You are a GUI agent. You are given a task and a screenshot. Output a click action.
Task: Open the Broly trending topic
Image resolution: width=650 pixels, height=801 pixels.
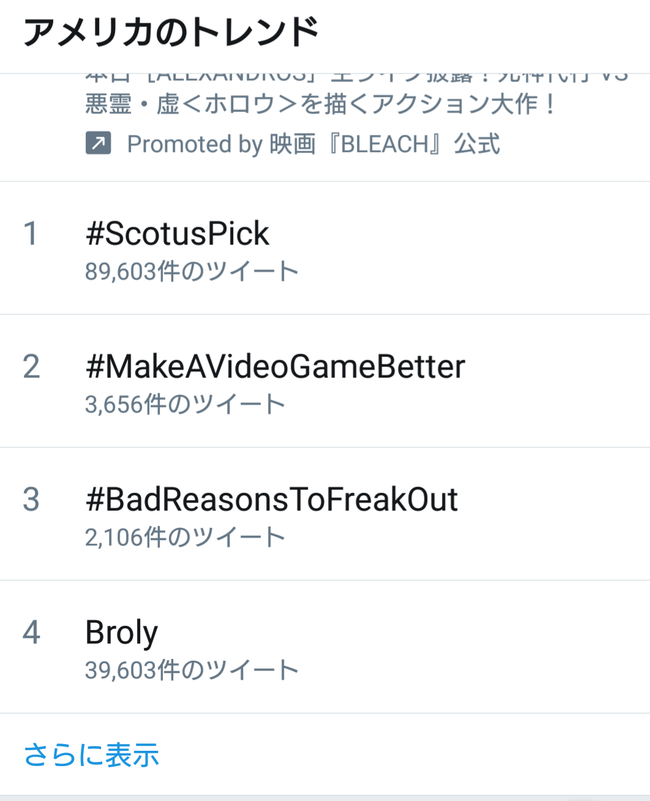point(122,633)
